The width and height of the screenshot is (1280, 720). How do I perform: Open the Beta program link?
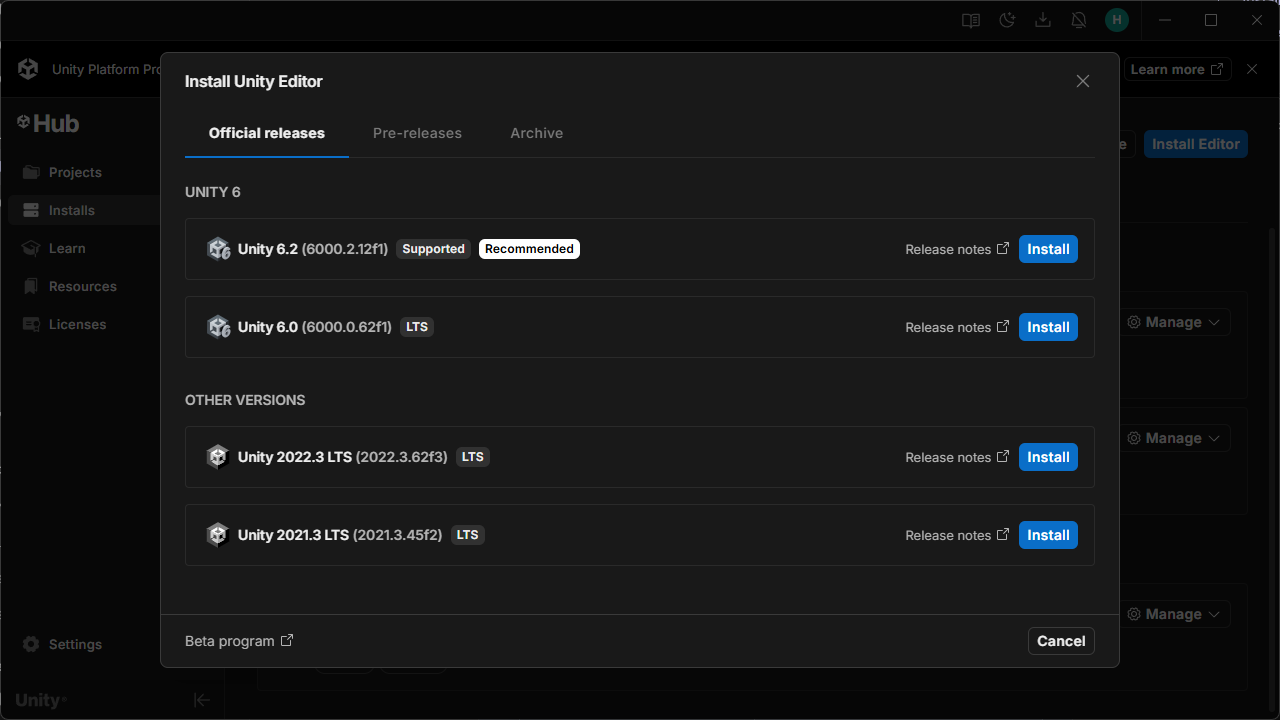click(x=239, y=641)
